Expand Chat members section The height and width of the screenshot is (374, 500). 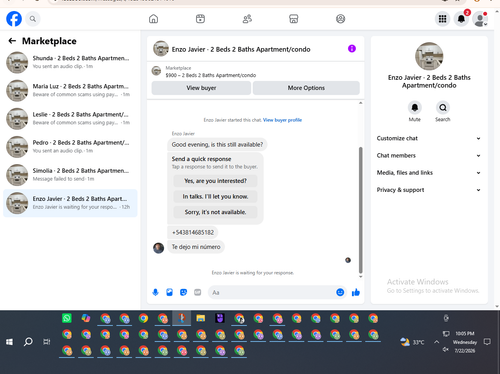point(429,156)
